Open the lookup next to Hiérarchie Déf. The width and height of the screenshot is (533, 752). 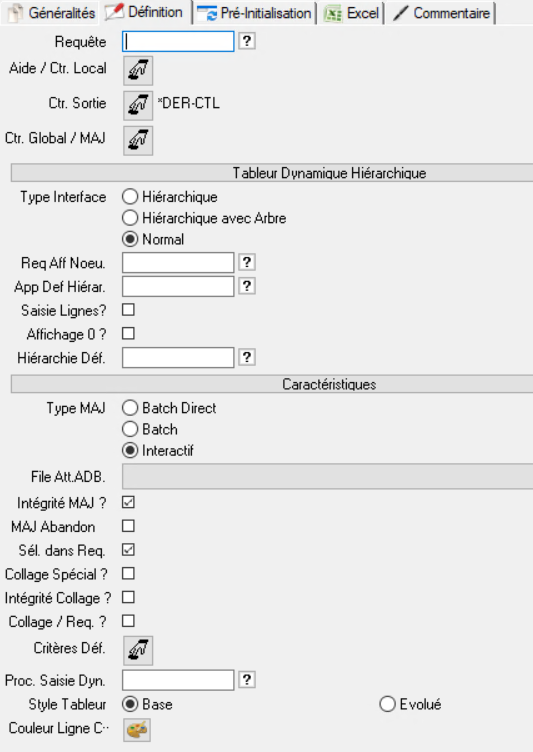coord(247,357)
